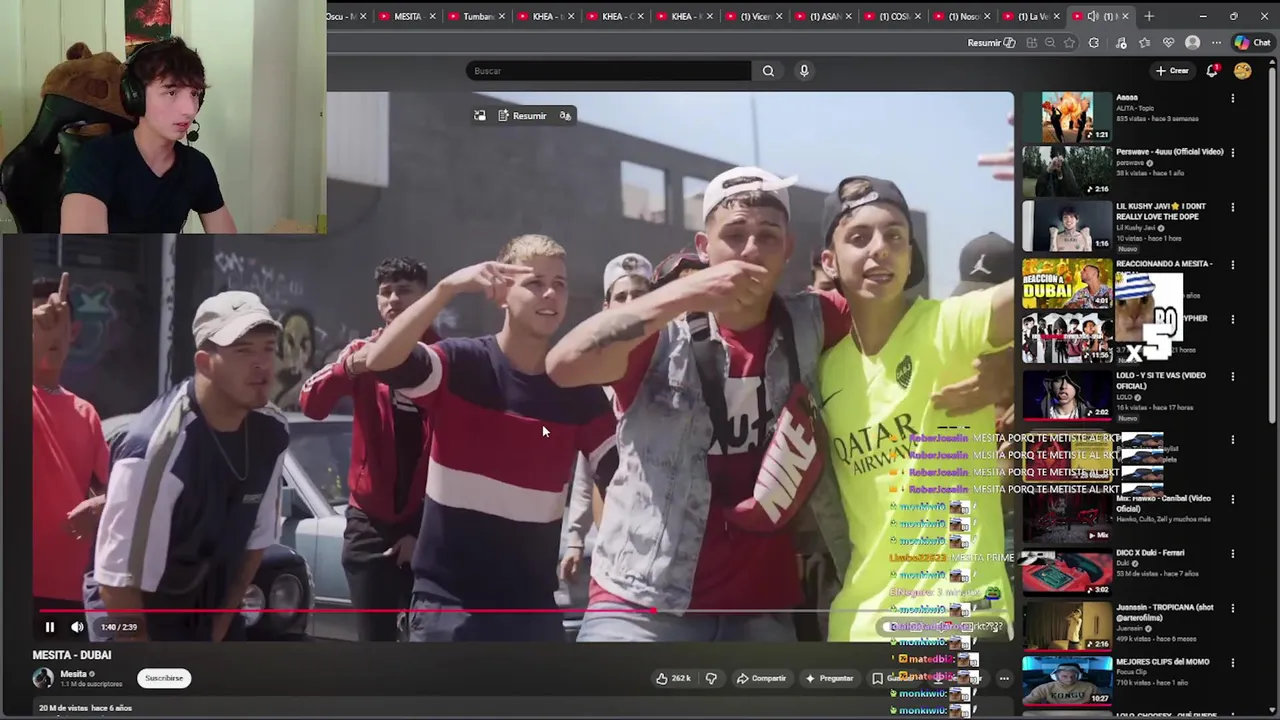Pause the MESITA - DUBAI video

point(49,627)
